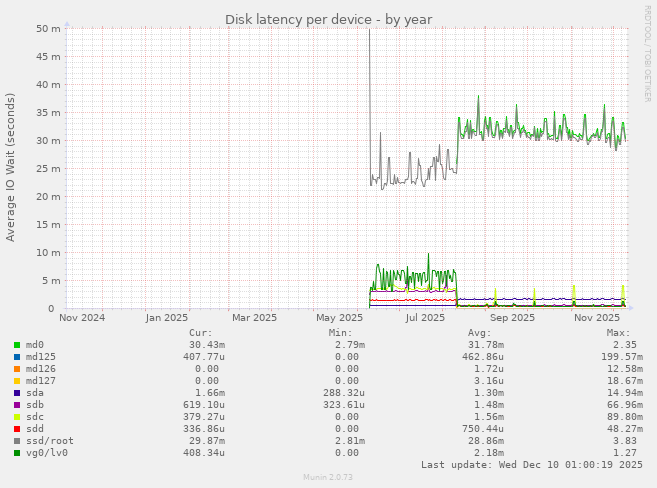The height and width of the screenshot is (488, 657).
Task: Click md0 current value 30.43m
Action: click(207, 345)
